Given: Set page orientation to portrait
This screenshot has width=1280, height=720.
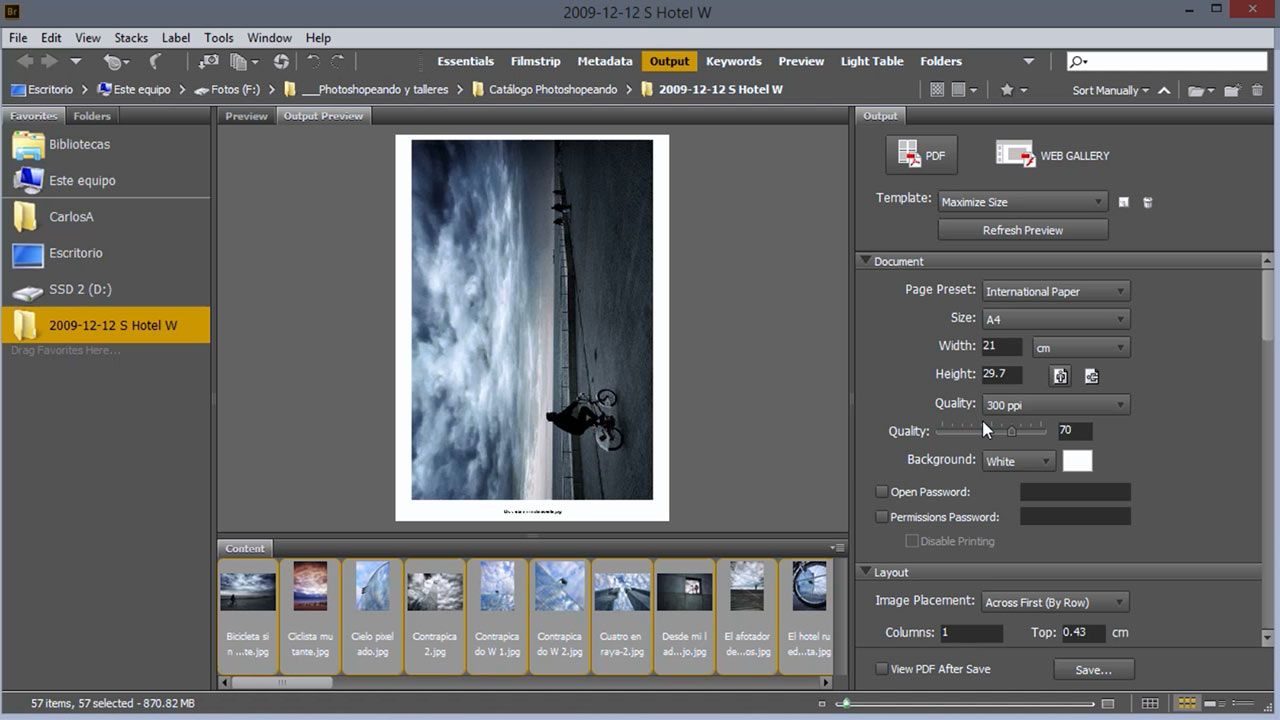Looking at the screenshot, I should point(1060,376).
